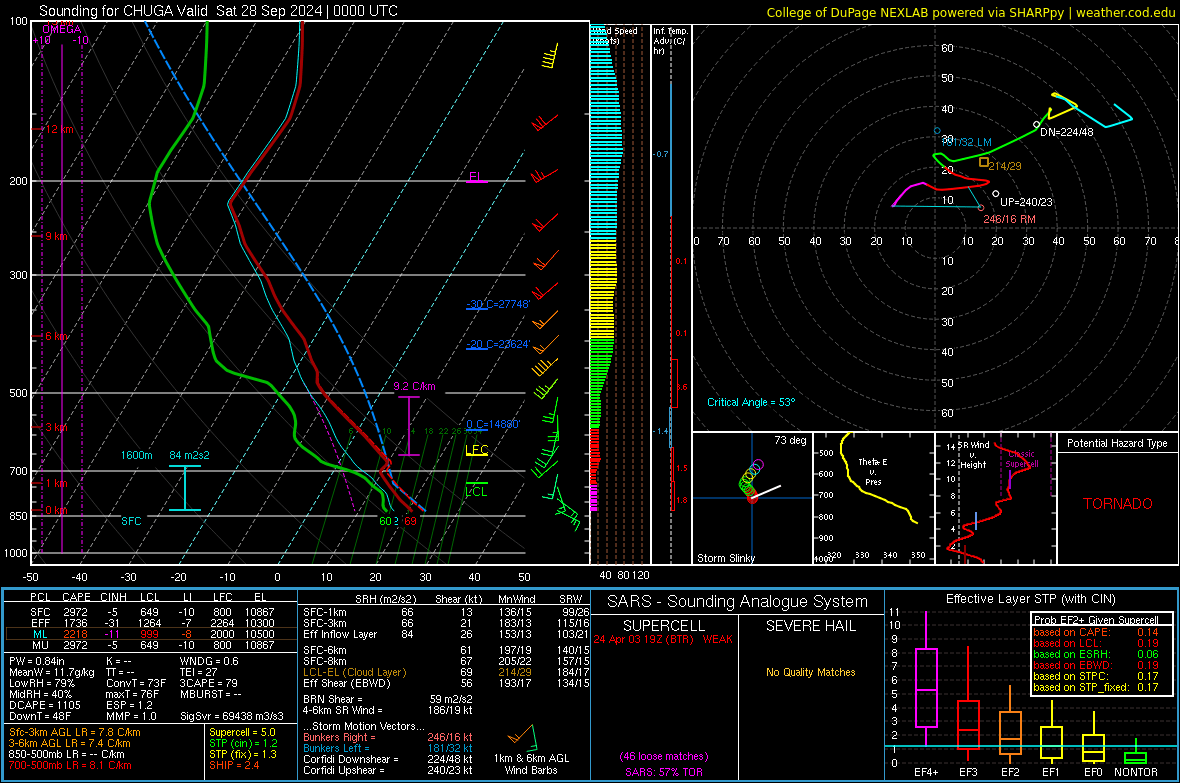Click the '1600m' effective inflow label

137,455
